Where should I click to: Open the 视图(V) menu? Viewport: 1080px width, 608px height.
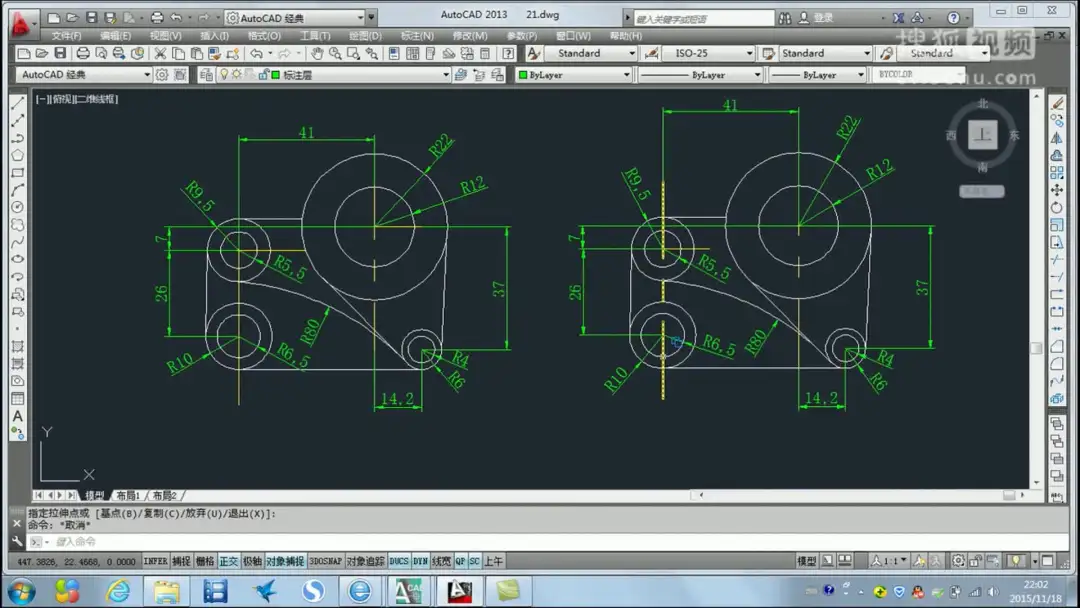pos(165,35)
